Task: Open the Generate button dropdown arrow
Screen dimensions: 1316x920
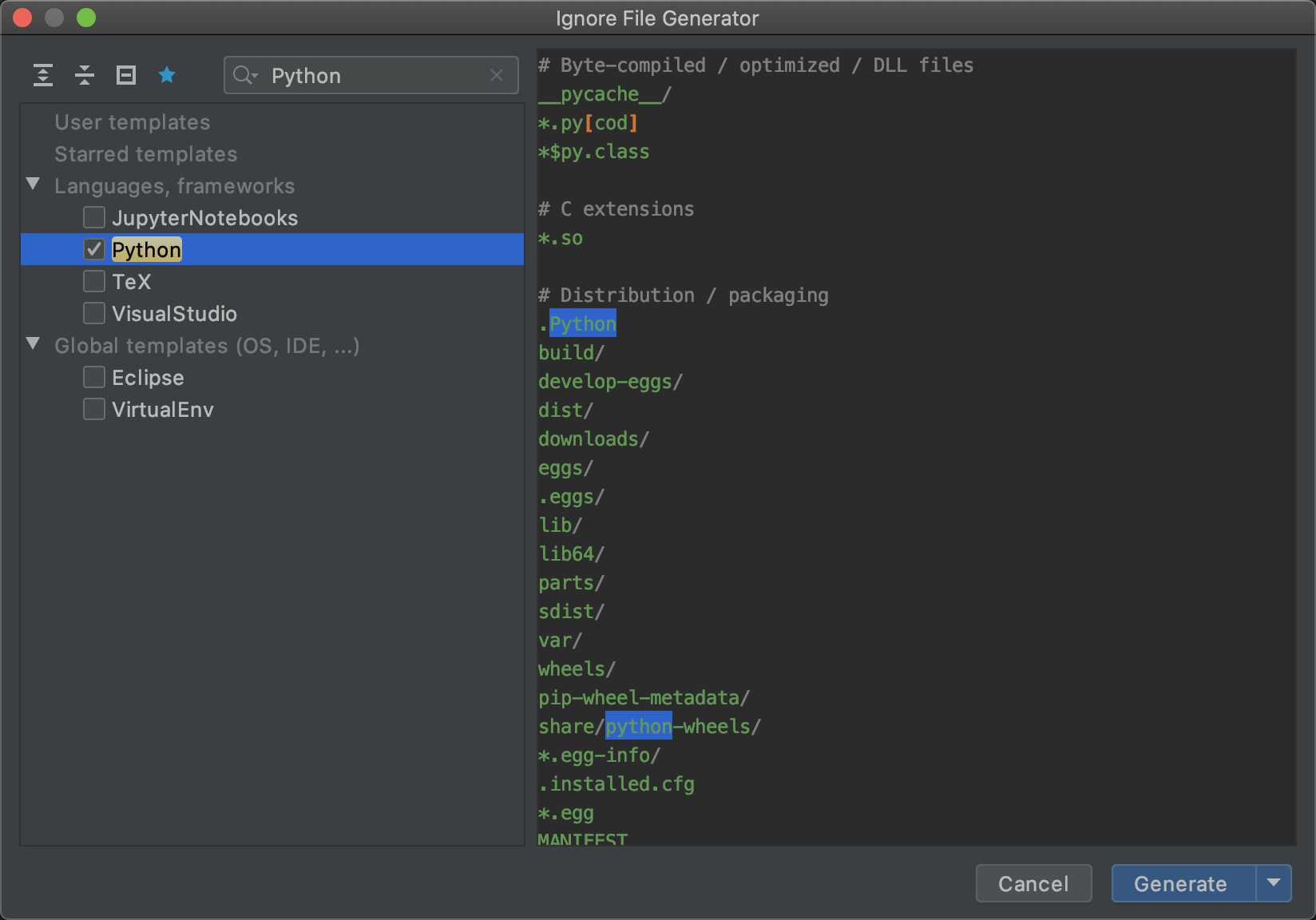Action: pyautogui.click(x=1274, y=883)
